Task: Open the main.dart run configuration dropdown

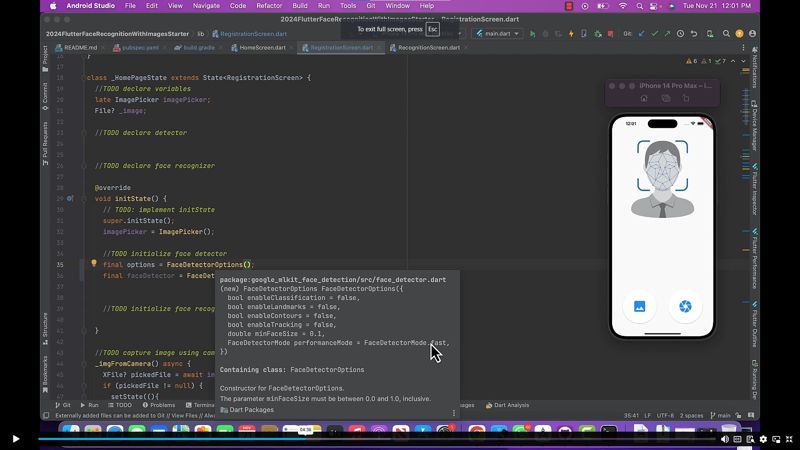Action: pos(497,34)
